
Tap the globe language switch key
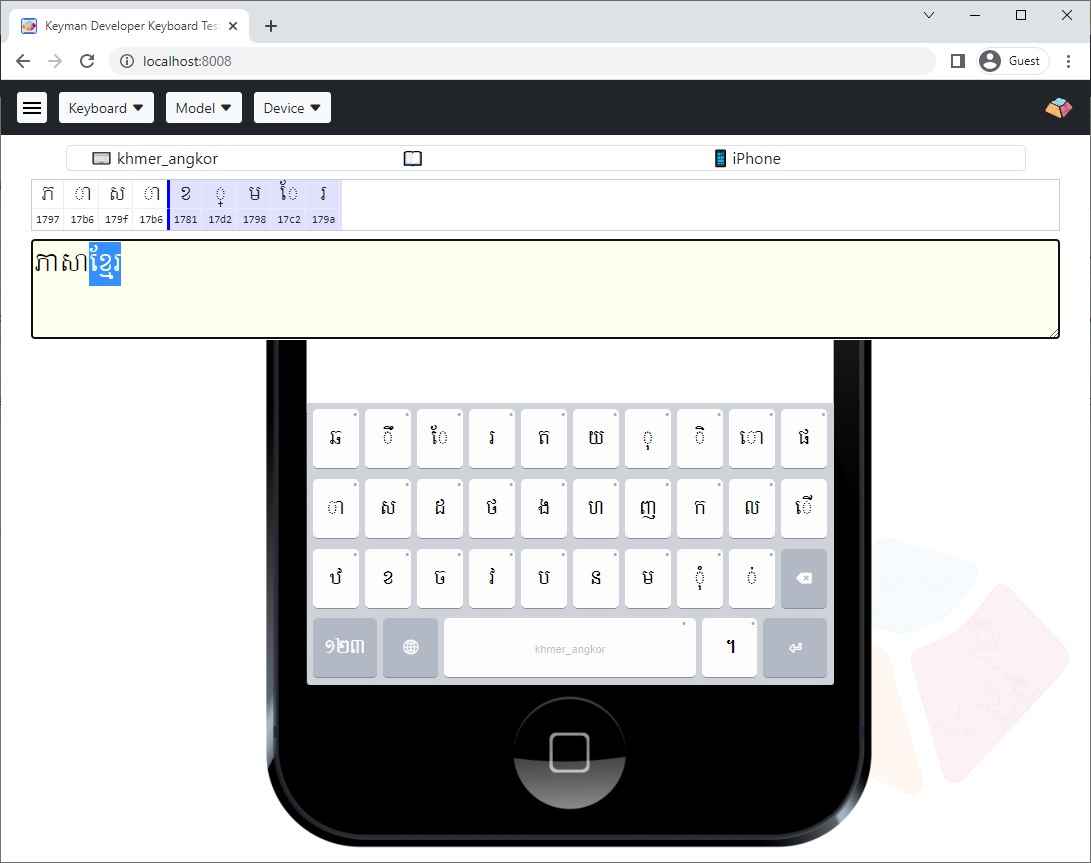coord(411,647)
